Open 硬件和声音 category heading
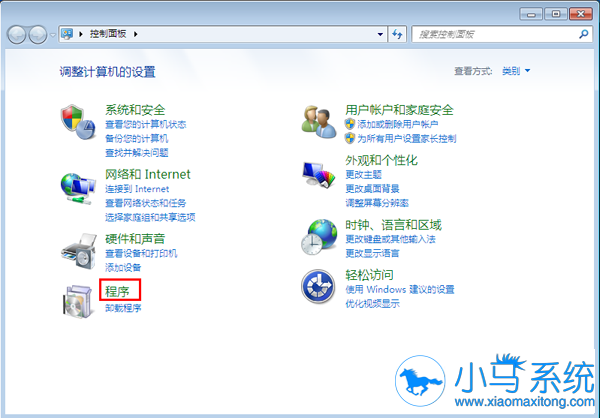The image size is (600, 418). (135, 239)
